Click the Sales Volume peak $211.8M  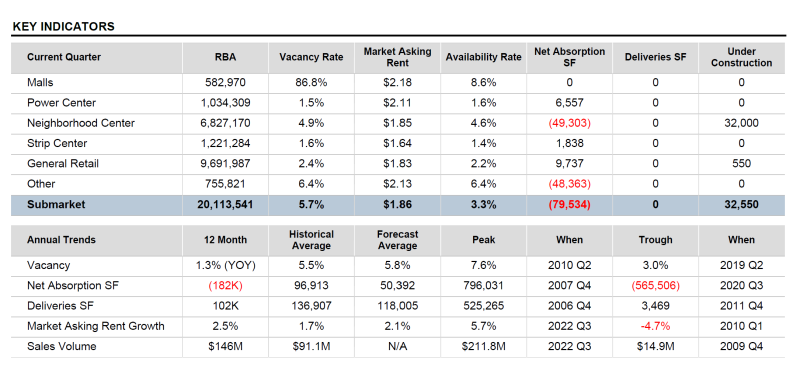pos(483,347)
